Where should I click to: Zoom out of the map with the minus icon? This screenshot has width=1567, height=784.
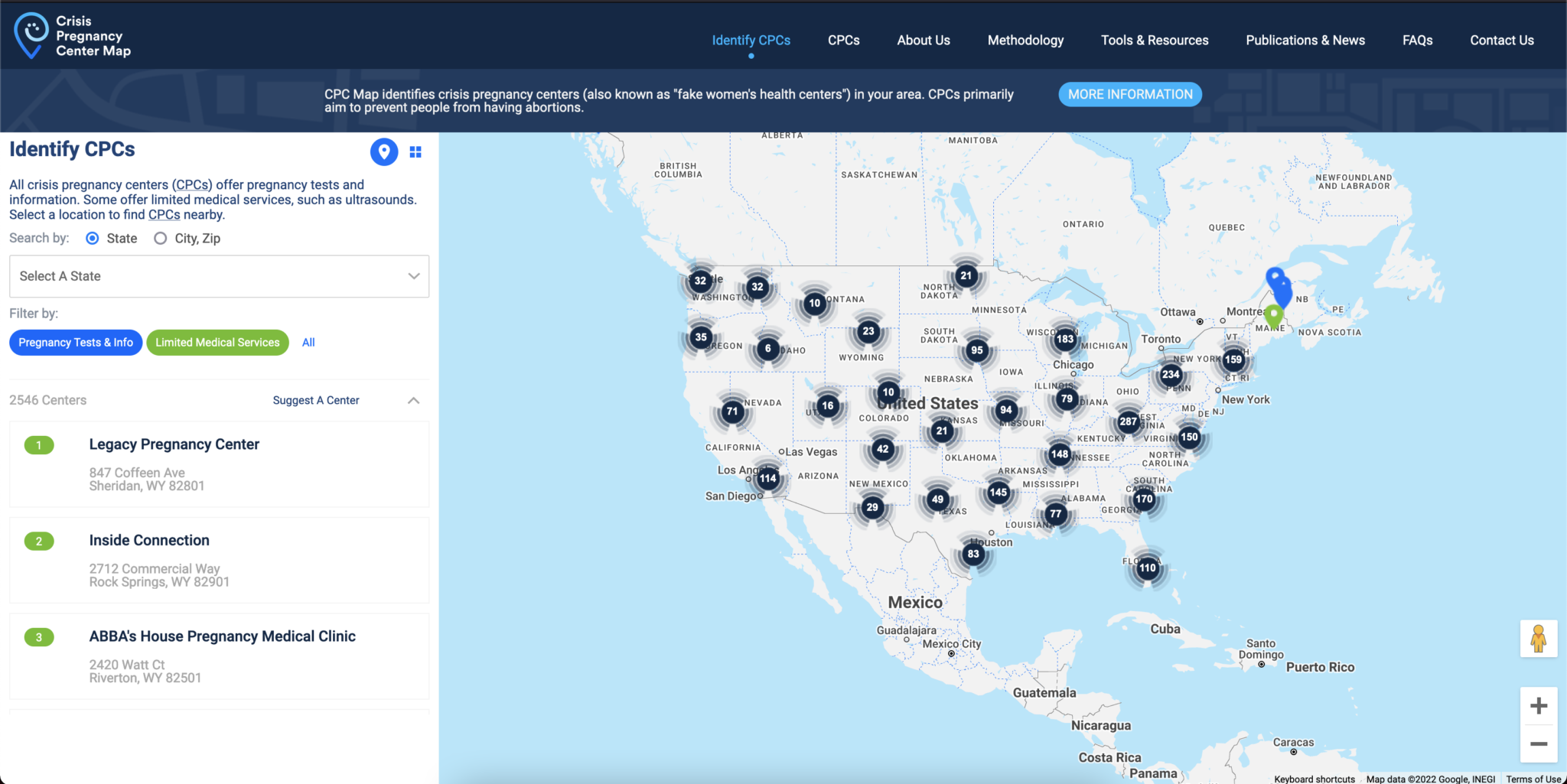(1539, 743)
